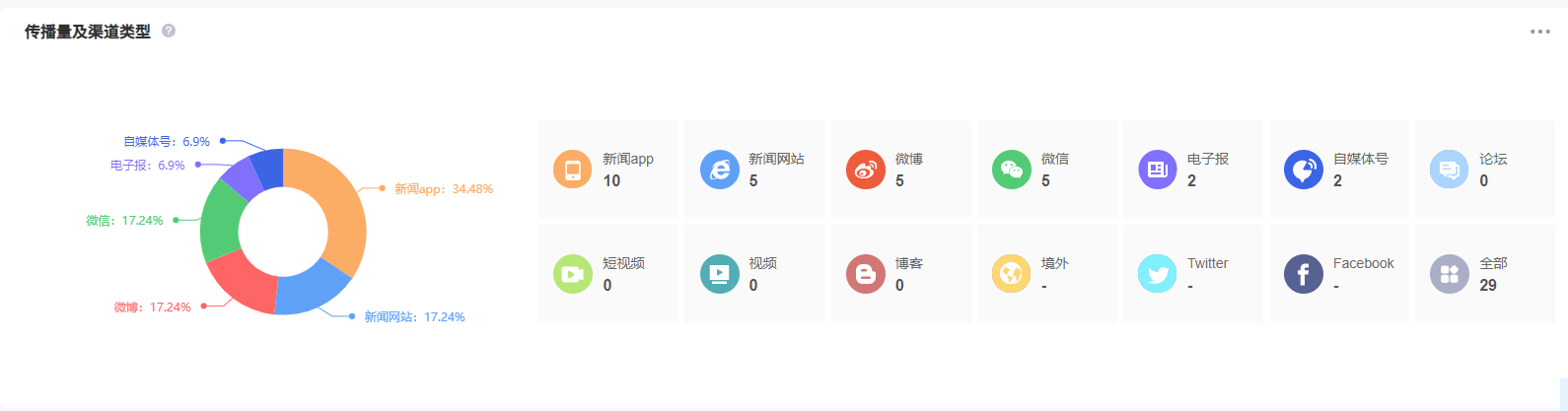Image resolution: width=1568 pixels, height=411 pixels.
Task: Click the 微博: 17.24% chart label
Action: point(152,308)
